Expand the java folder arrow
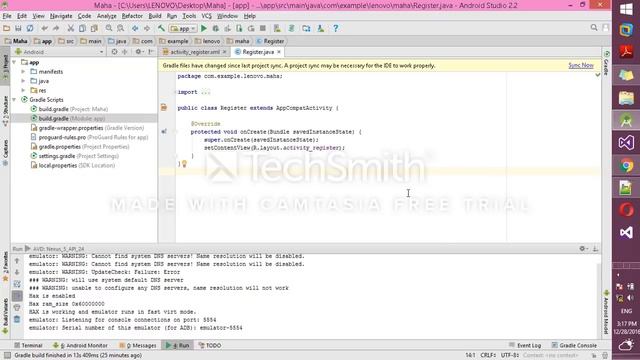Viewport: 640px width, 360px height. point(24,81)
